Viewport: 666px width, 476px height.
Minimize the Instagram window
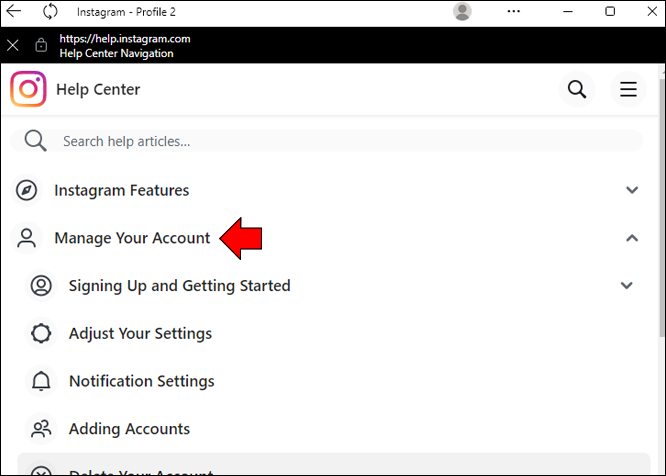[568, 11]
